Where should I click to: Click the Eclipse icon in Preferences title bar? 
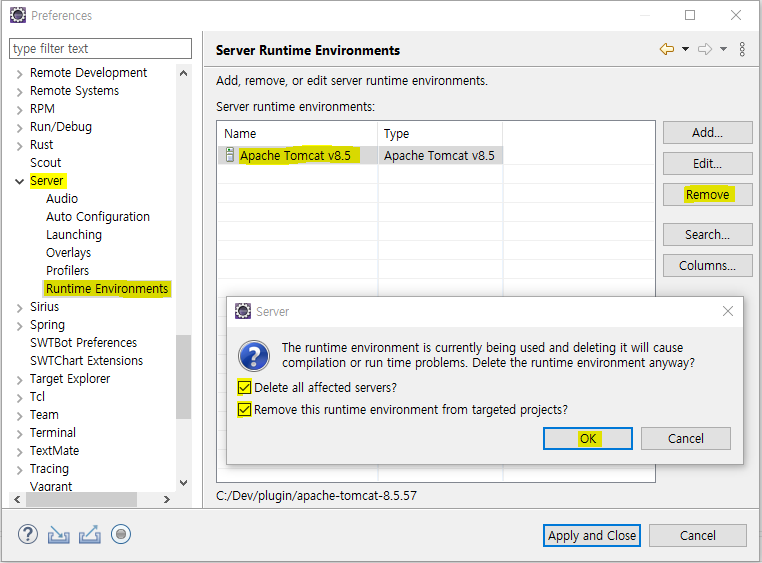[x=18, y=16]
